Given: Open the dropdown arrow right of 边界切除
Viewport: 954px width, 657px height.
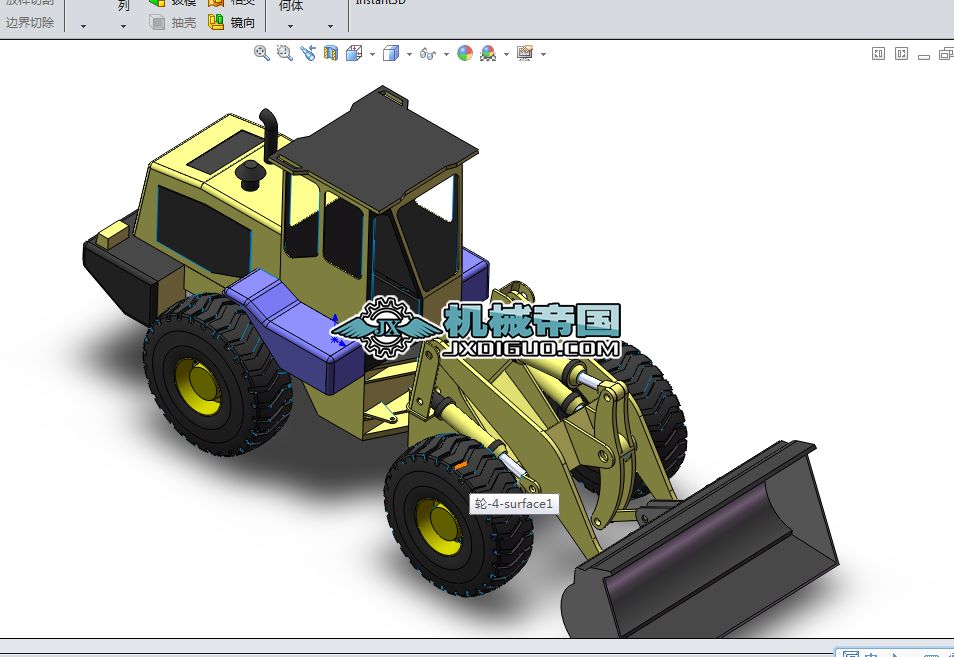Looking at the screenshot, I should pyautogui.click(x=83, y=26).
